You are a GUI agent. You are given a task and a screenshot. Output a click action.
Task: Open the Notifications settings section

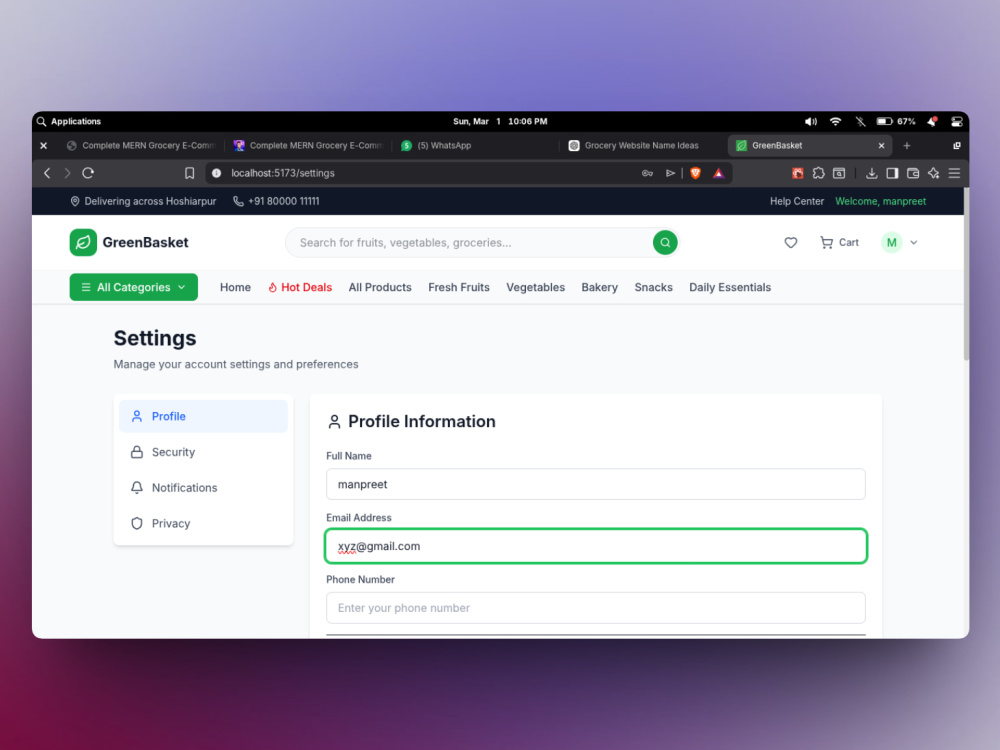[203, 488]
